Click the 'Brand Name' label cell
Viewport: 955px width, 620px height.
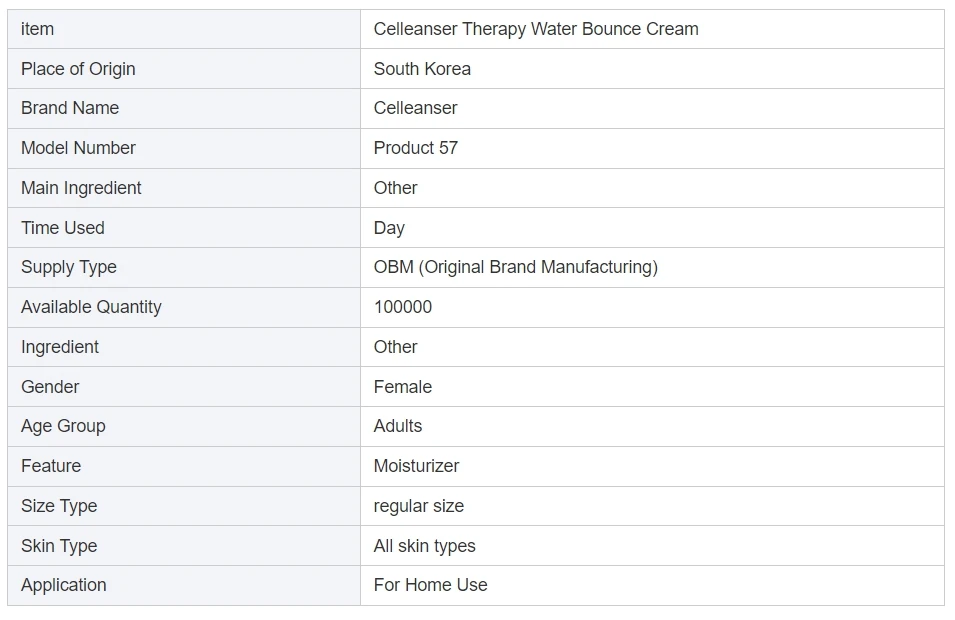70,108
